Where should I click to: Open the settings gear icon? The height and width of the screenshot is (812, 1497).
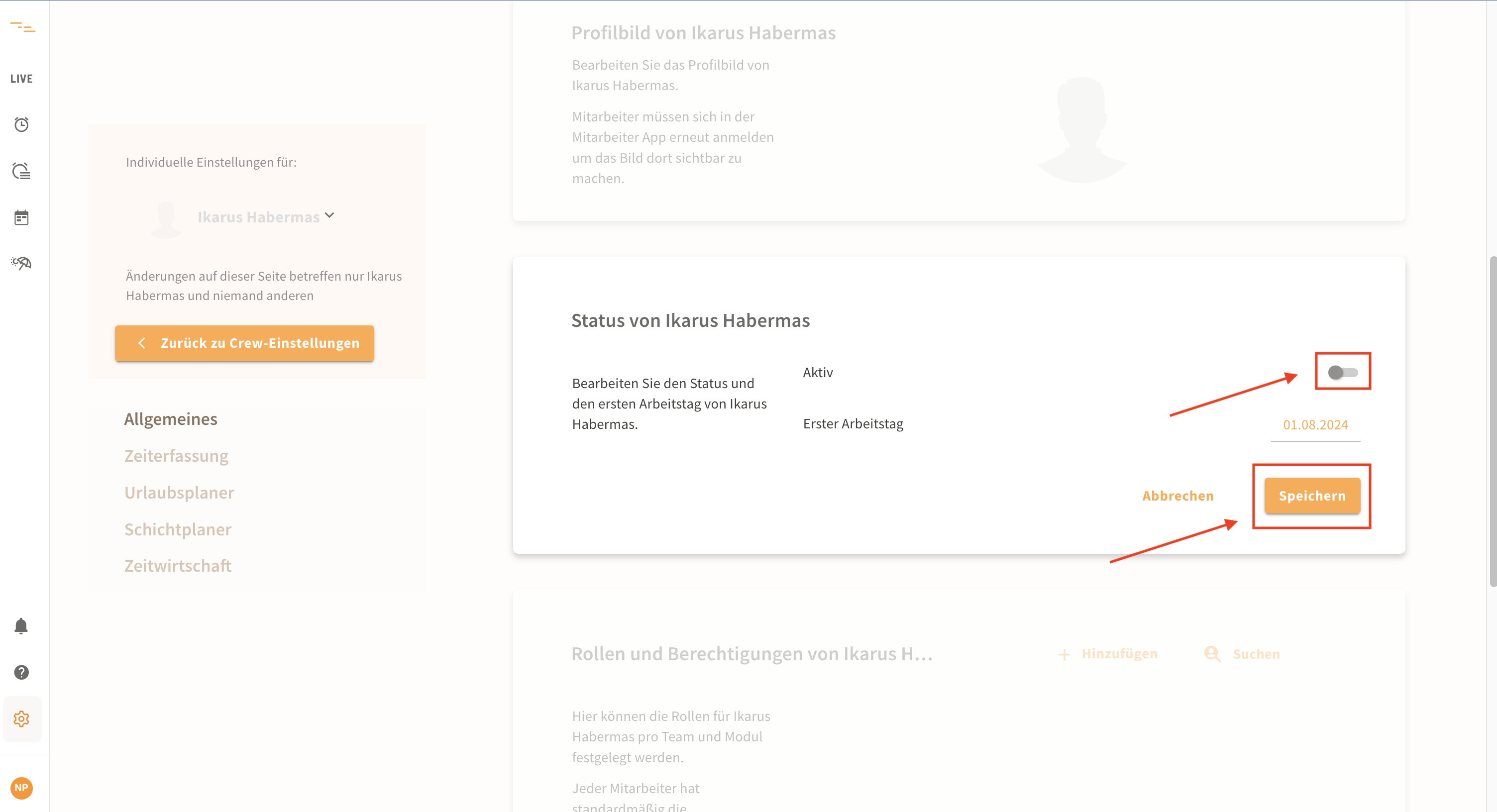21,718
